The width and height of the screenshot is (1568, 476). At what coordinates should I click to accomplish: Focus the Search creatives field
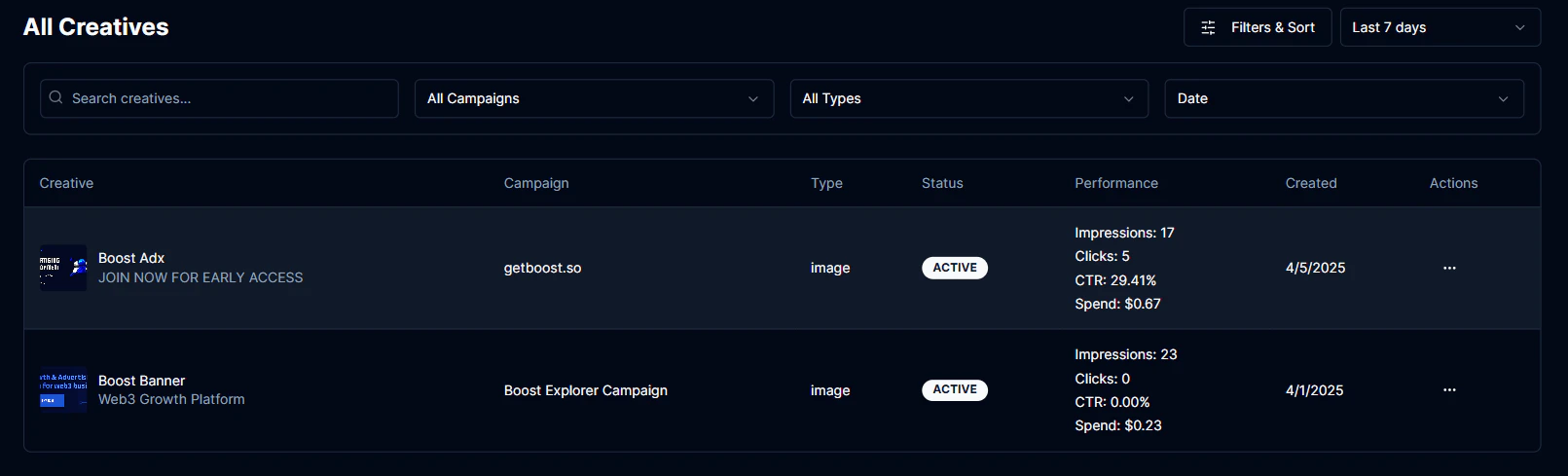(x=219, y=98)
